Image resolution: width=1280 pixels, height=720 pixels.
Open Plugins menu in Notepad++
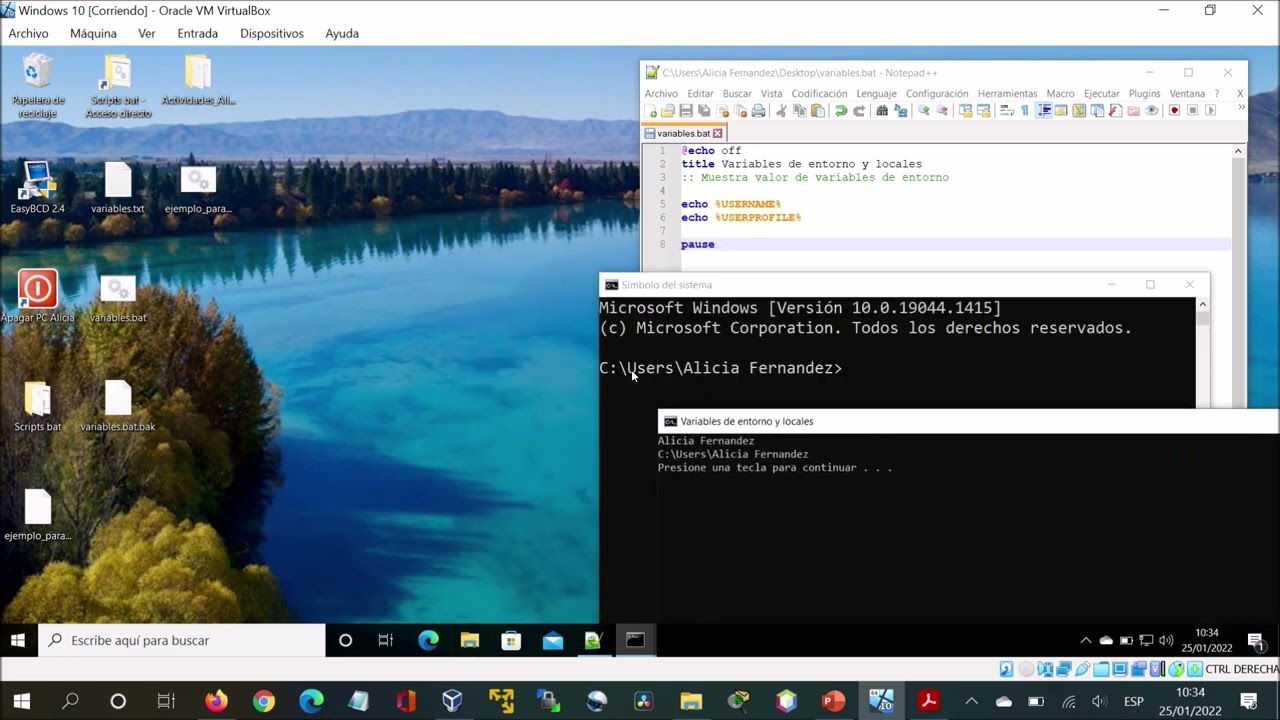coord(1144,93)
